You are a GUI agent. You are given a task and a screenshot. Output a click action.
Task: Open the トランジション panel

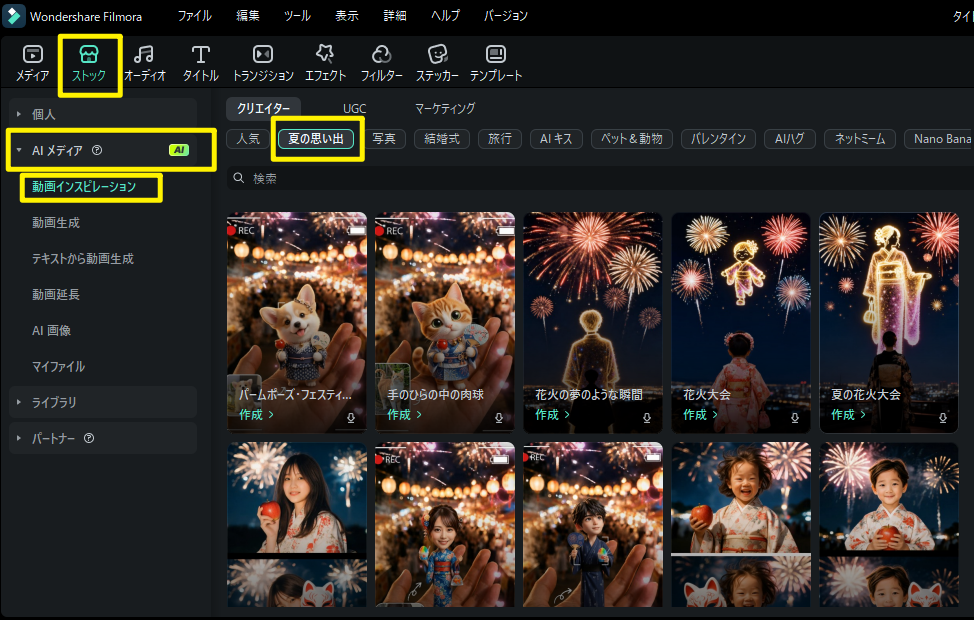pyautogui.click(x=263, y=63)
